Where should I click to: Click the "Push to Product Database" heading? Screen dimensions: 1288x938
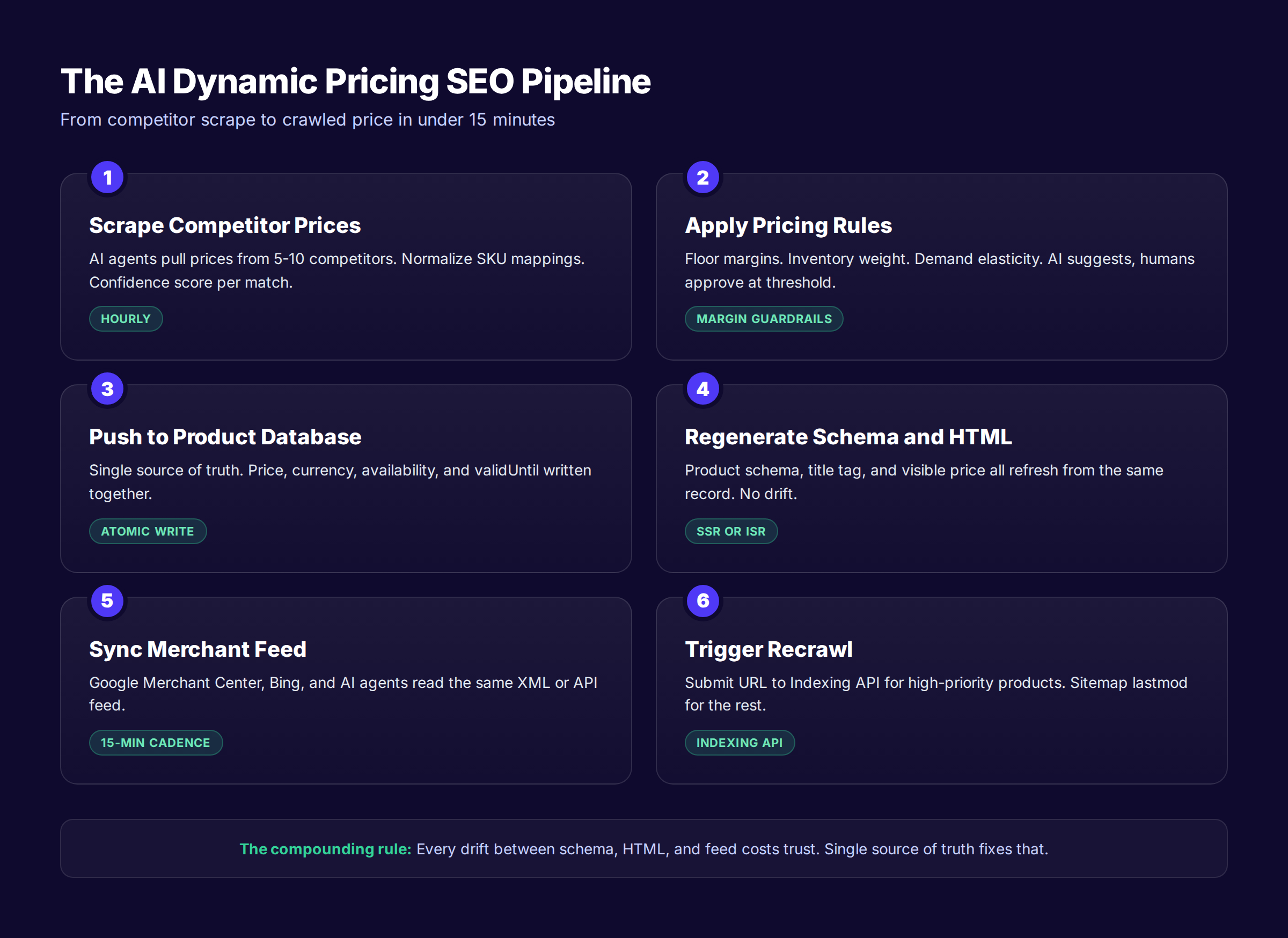(225, 437)
